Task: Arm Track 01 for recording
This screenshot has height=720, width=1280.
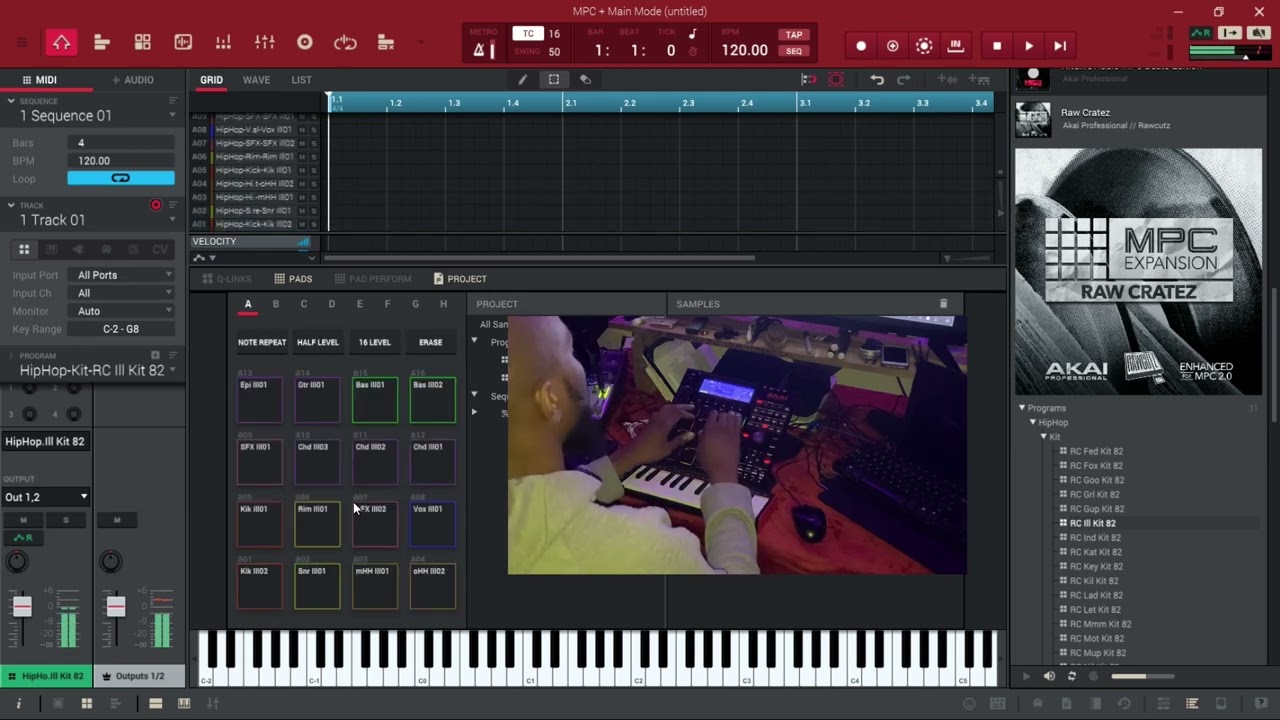Action: [x=156, y=205]
